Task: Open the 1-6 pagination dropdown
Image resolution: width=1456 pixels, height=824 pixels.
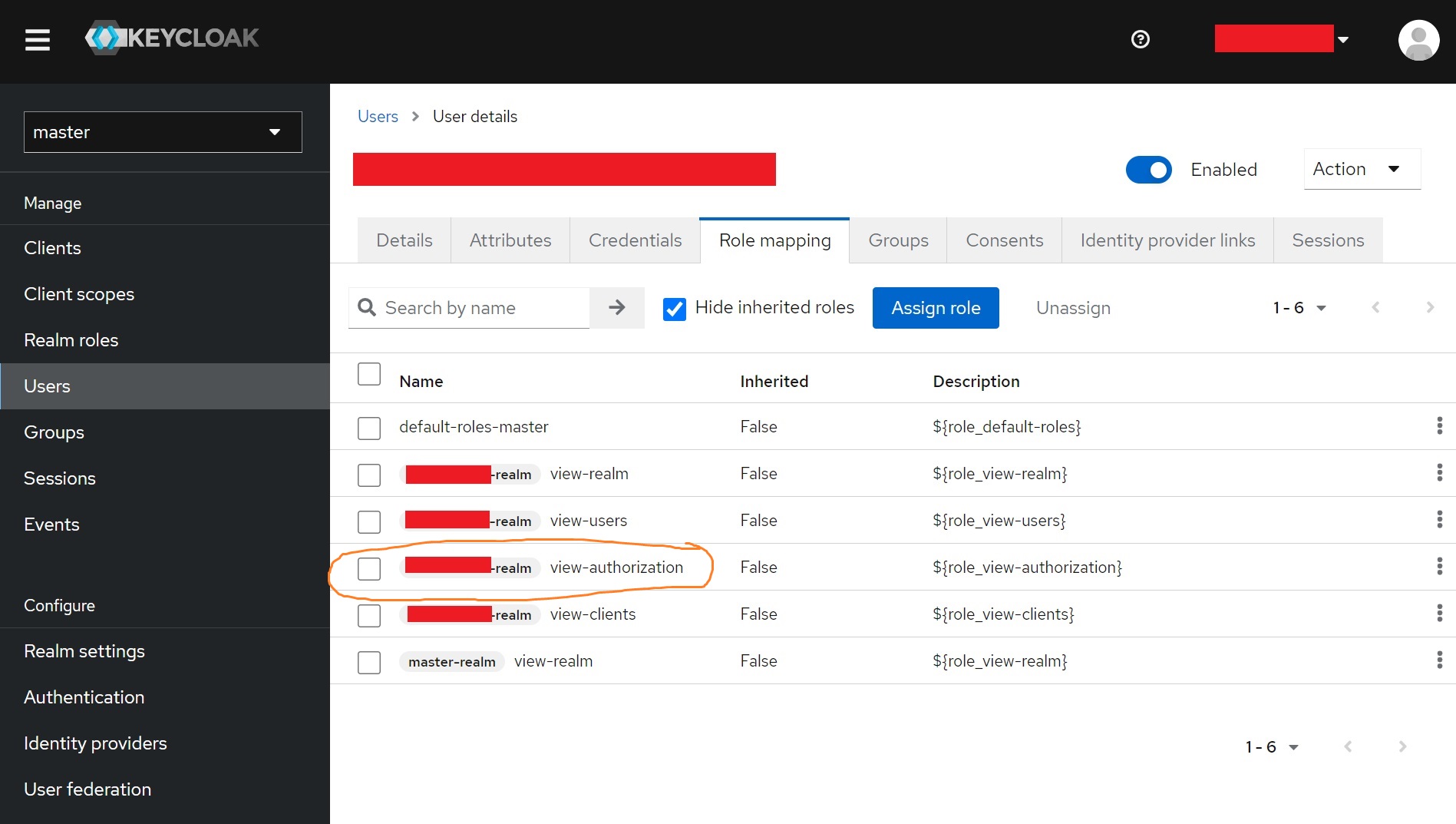Action: point(1299,307)
